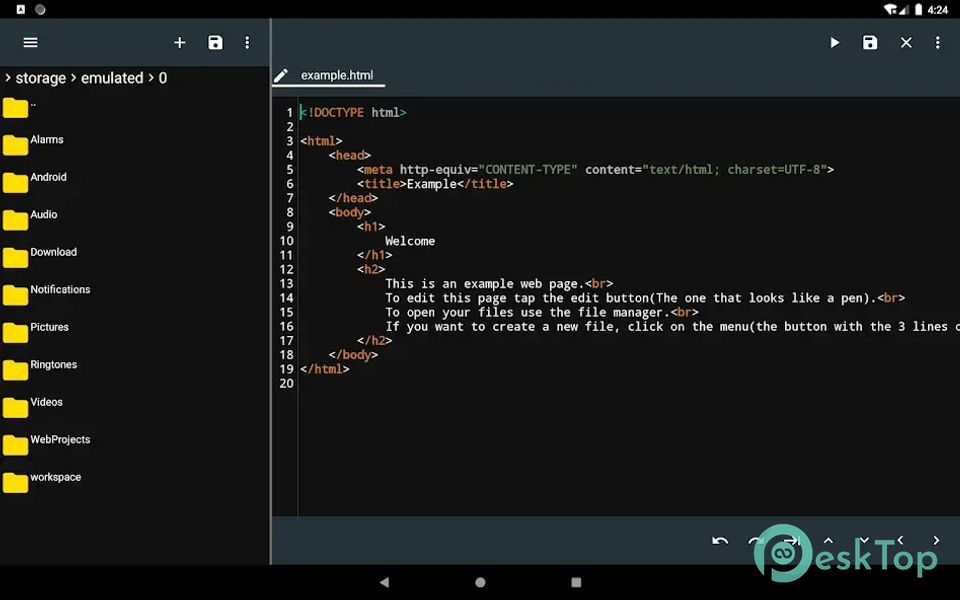Click the meta http-equiv tag line

coord(595,170)
